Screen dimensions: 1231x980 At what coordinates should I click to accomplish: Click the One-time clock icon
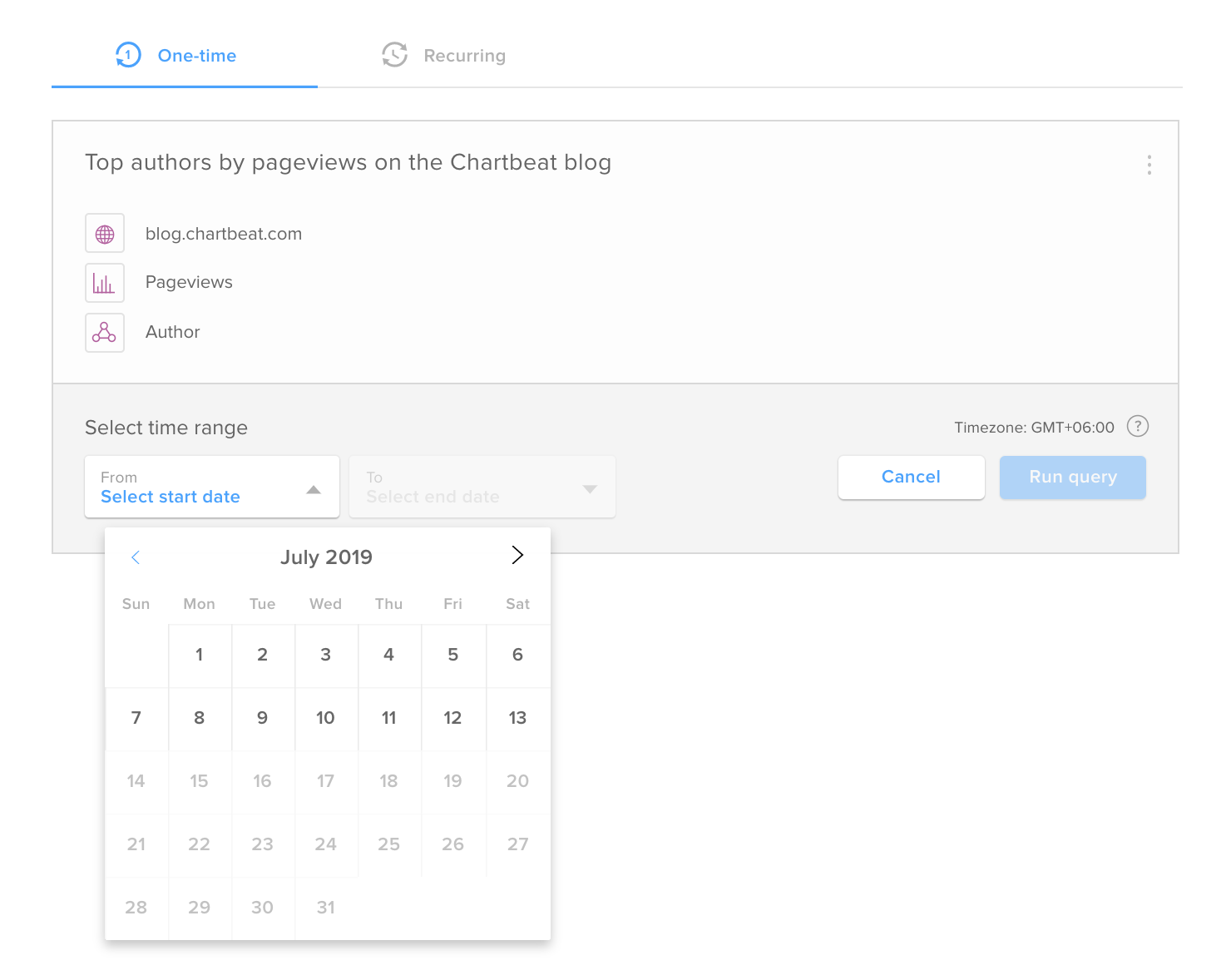point(128,55)
